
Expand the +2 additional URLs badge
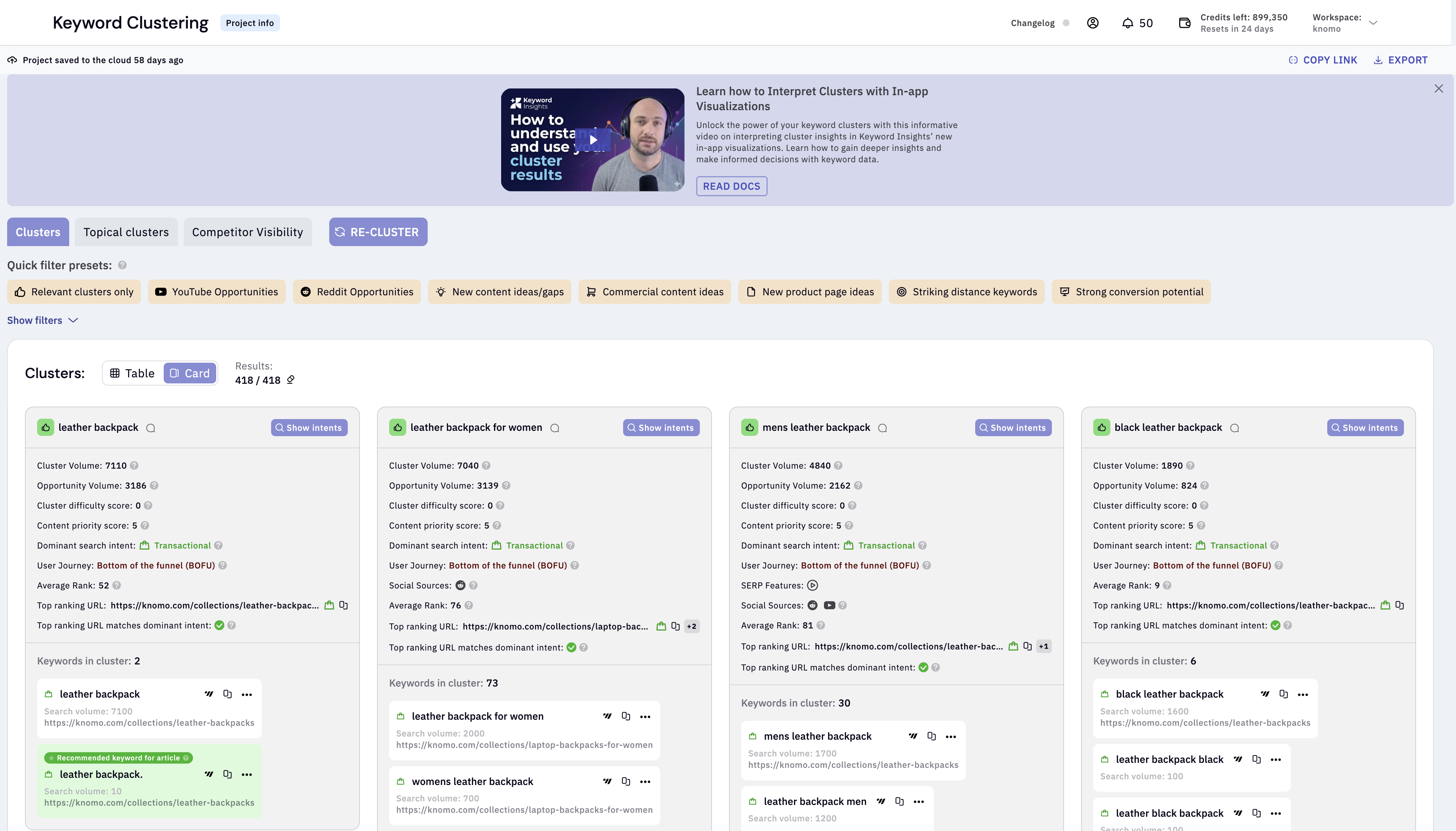coord(691,627)
